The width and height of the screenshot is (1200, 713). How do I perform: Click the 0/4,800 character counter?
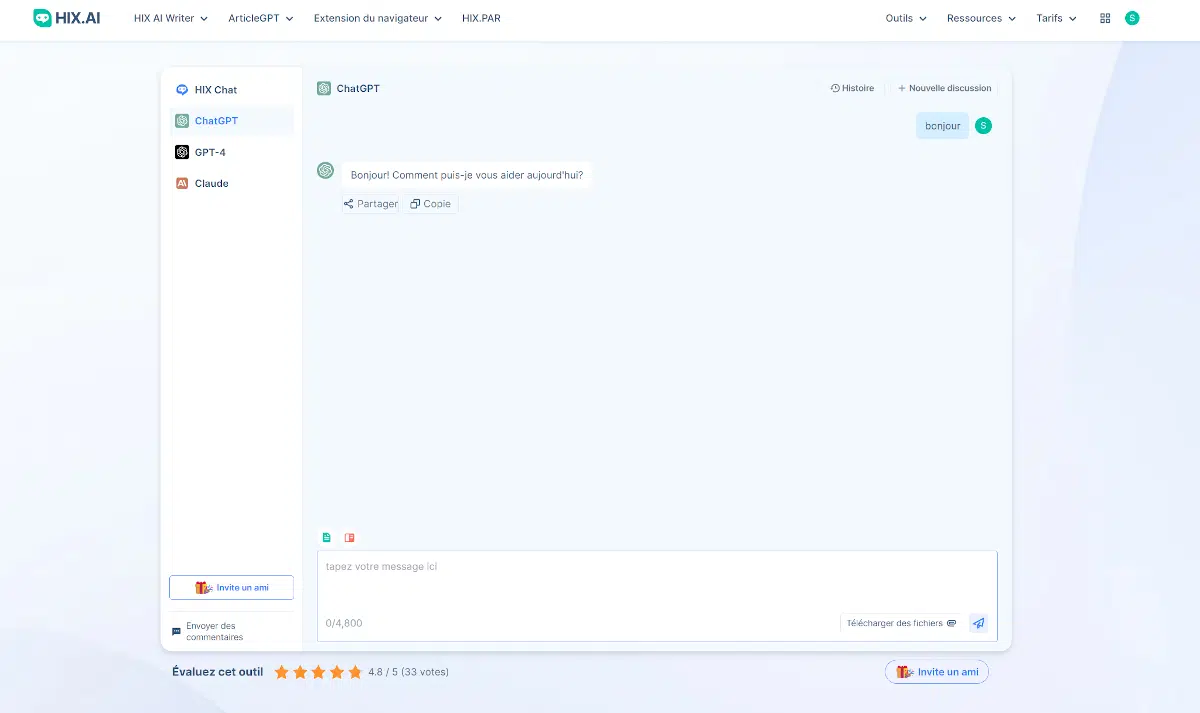(x=344, y=623)
